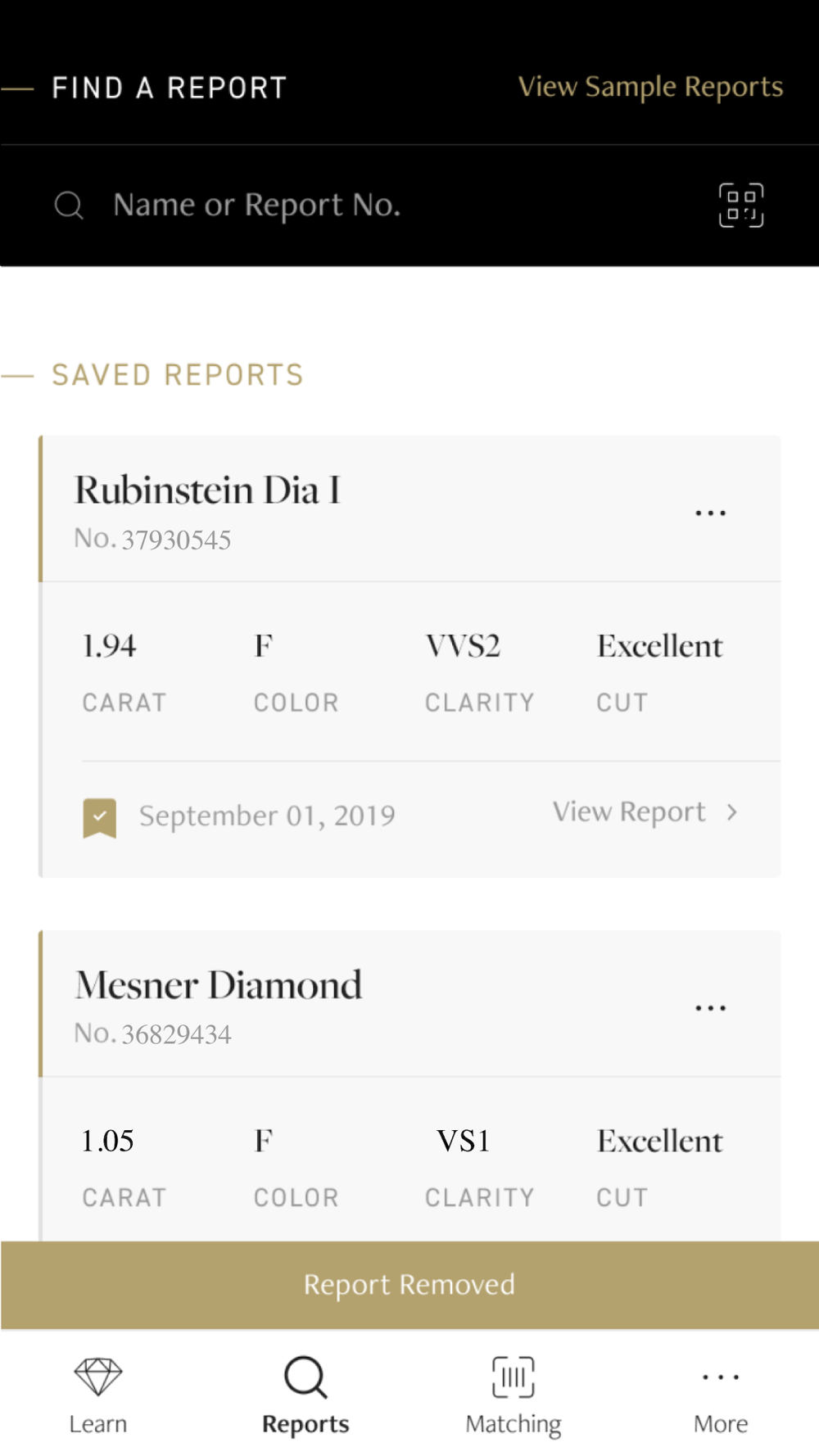Tap the Matching tab label

(514, 1424)
